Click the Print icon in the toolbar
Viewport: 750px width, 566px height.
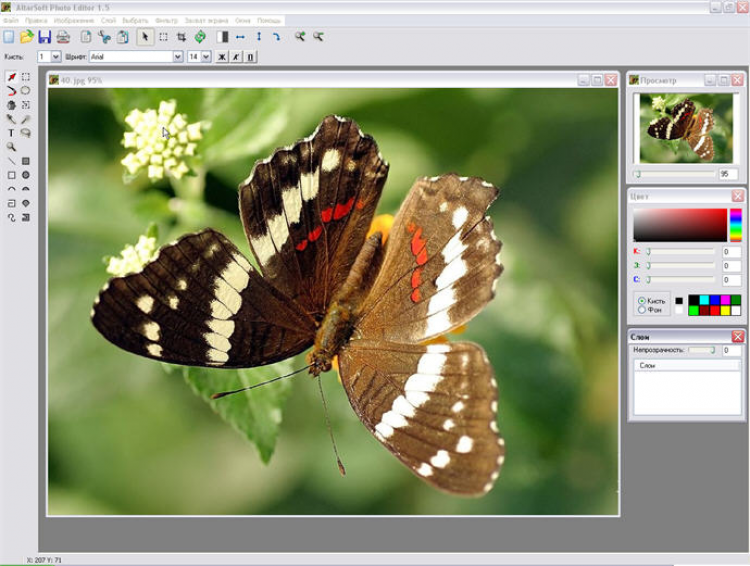coord(63,37)
